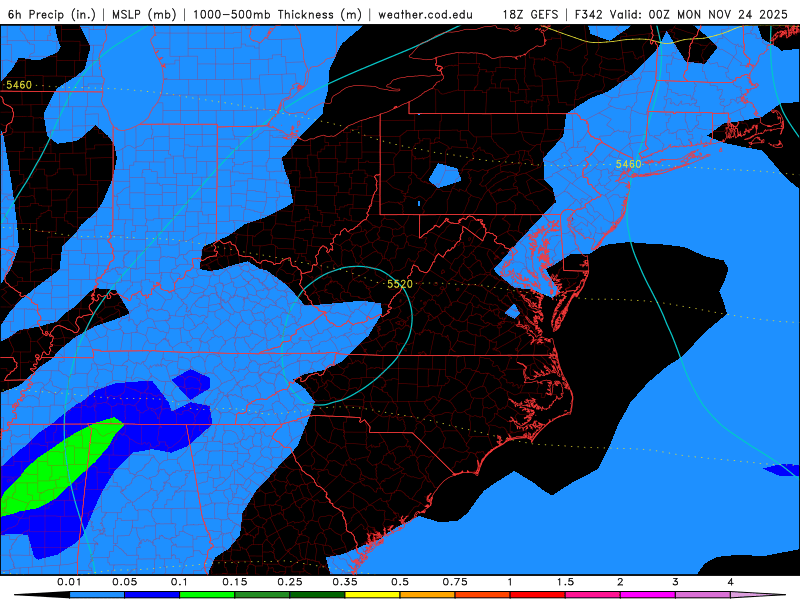
Task: Click the 'MSLP (mb)' header label
Action: (x=144, y=14)
